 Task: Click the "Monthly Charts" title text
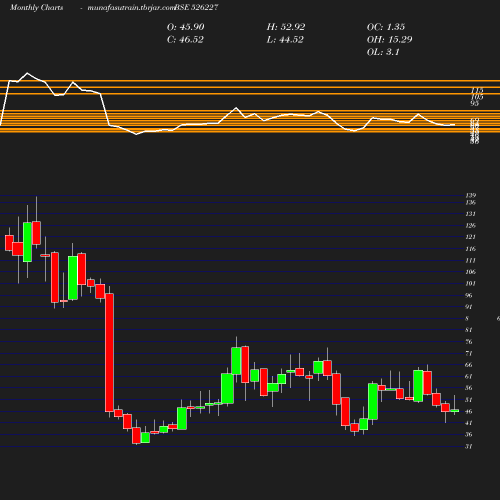point(37,8)
